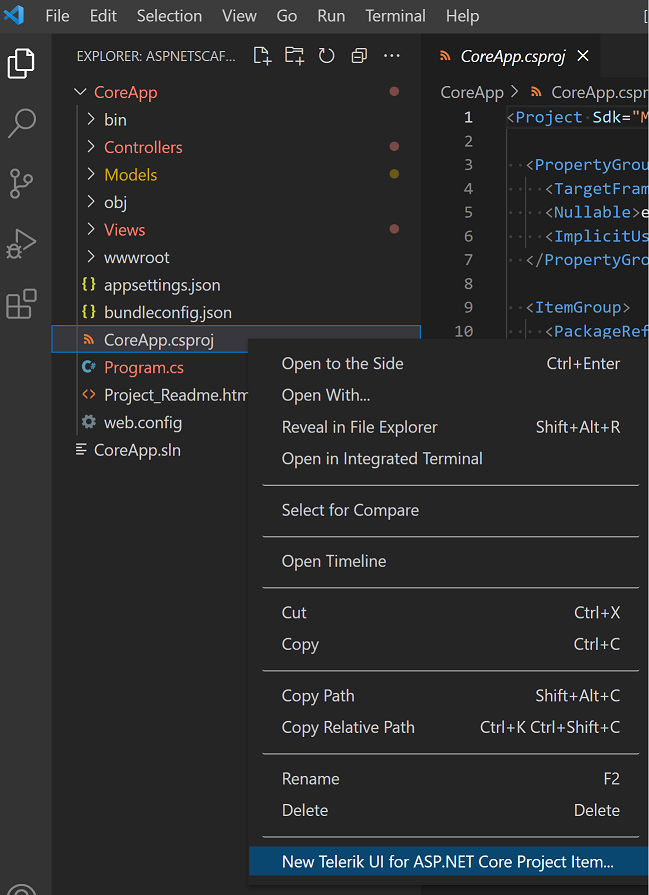Image resolution: width=649 pixels, height=895 pixels.
Task: Open the Help menu
Action: click(x=462, y=16)
